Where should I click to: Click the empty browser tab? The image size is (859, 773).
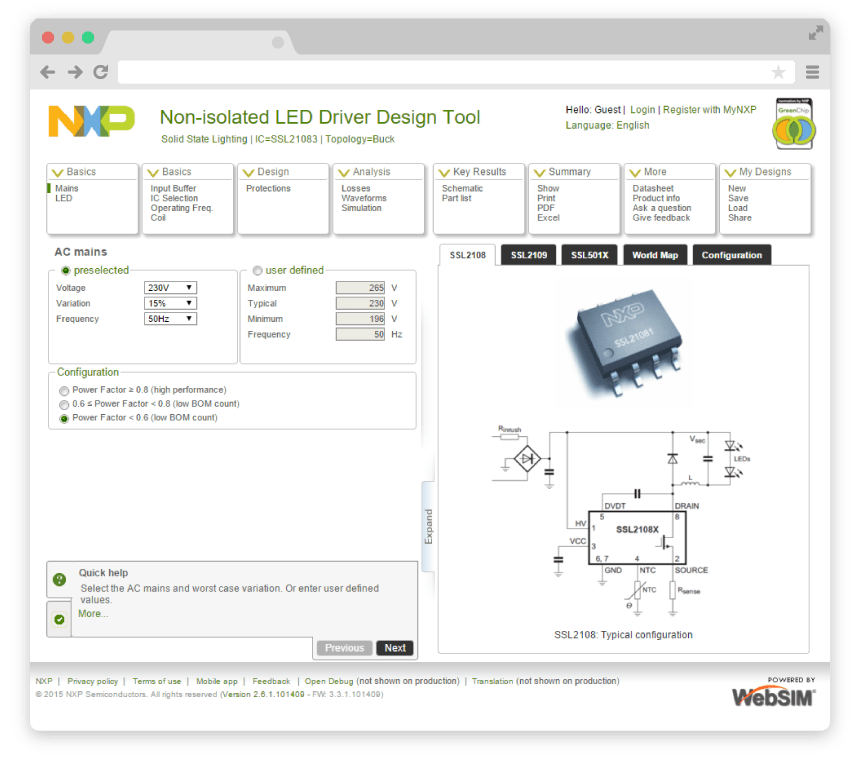tap(200, 42)
